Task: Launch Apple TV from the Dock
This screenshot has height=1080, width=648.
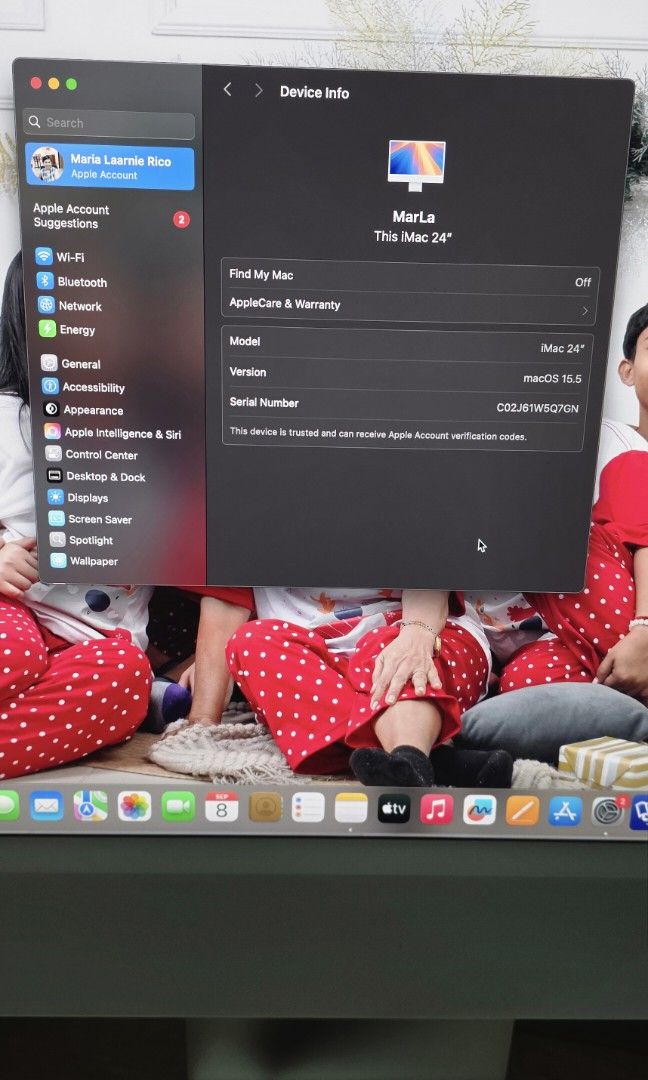Action: coord(394,809)
